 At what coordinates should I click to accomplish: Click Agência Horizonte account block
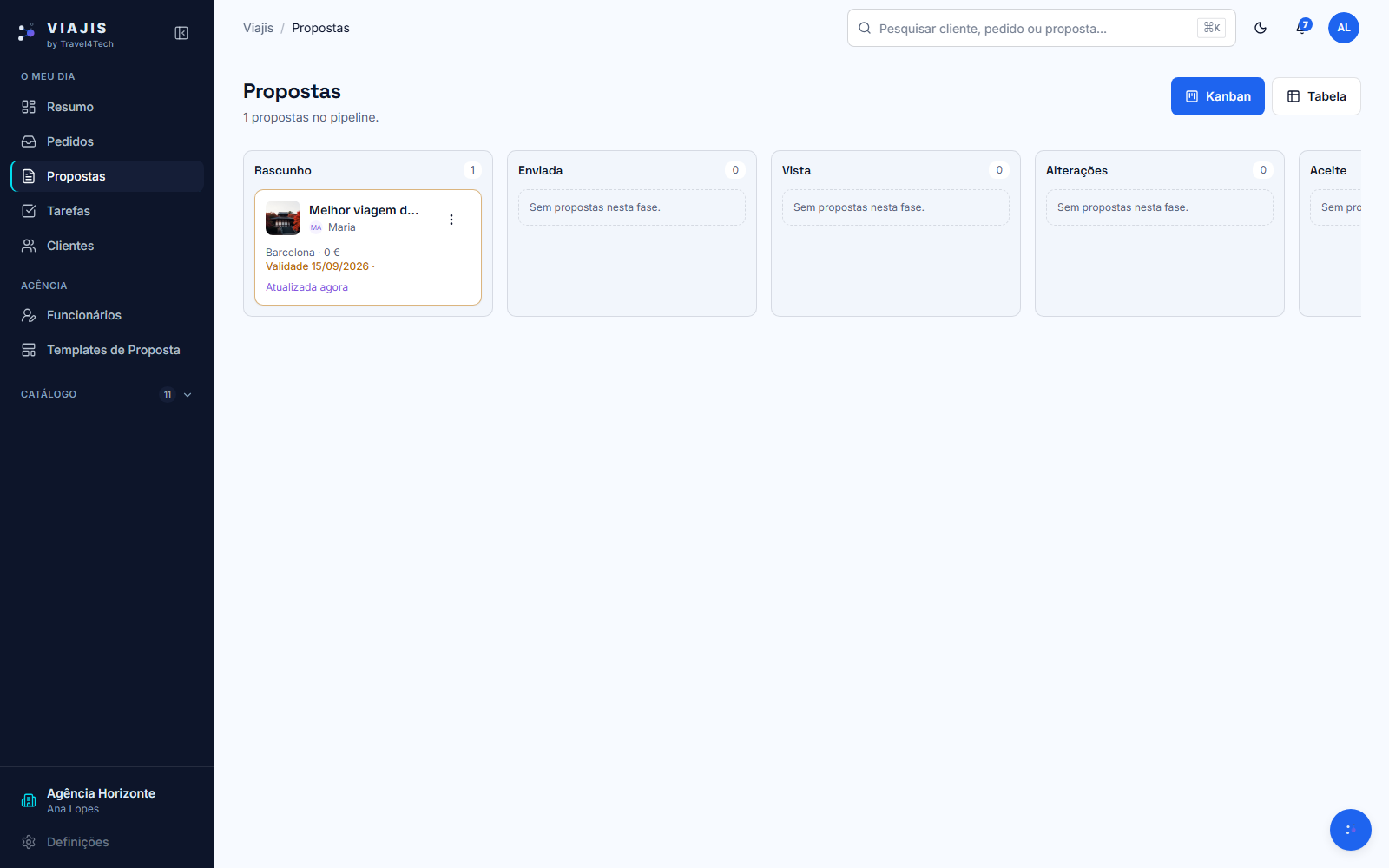pyautogui.click(x=108, y=800)
